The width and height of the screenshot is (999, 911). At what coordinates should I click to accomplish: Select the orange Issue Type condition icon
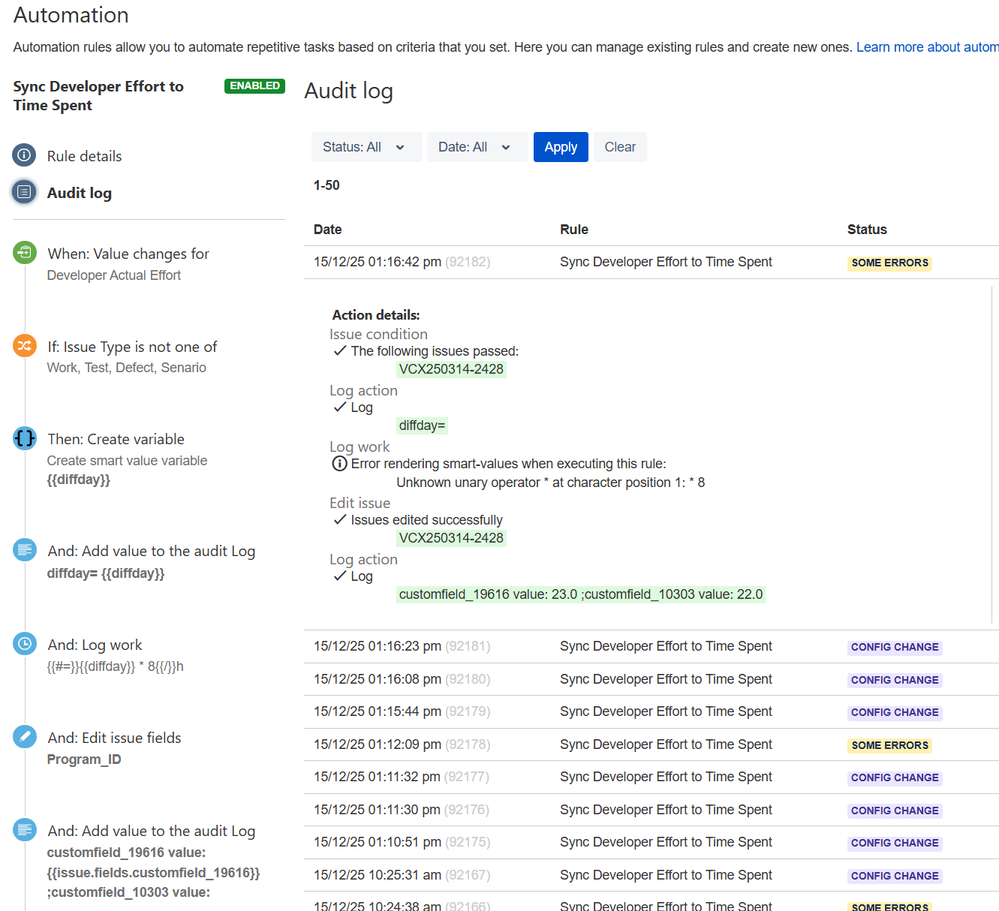pos(24,345)
